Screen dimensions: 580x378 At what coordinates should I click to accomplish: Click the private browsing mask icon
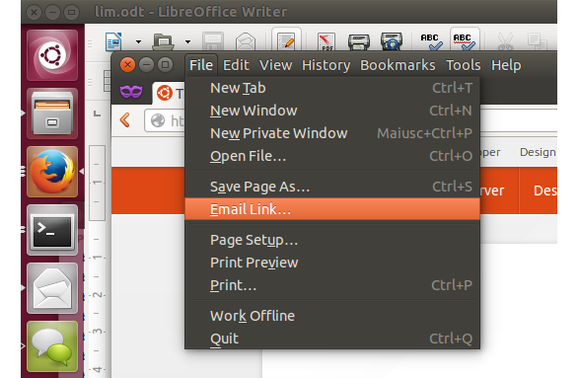[x=131, y=91]
